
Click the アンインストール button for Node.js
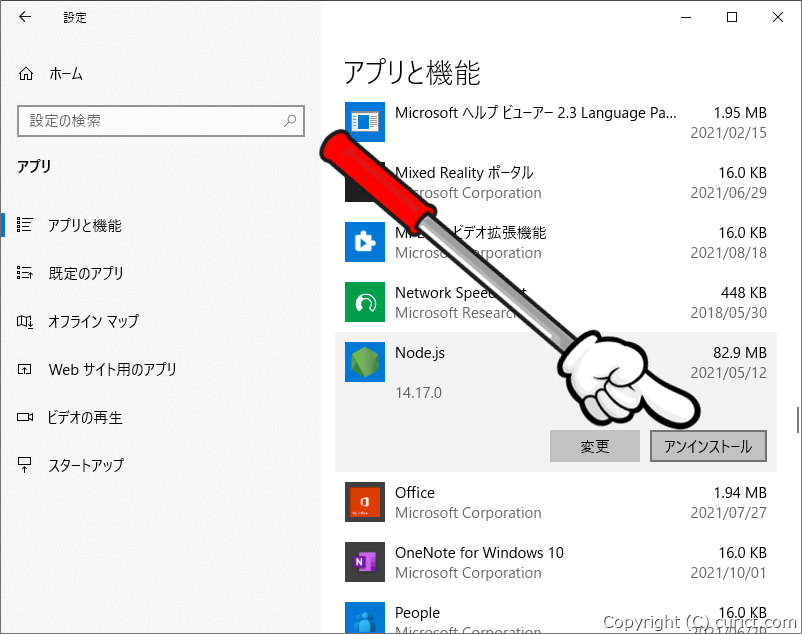[708, 446]
